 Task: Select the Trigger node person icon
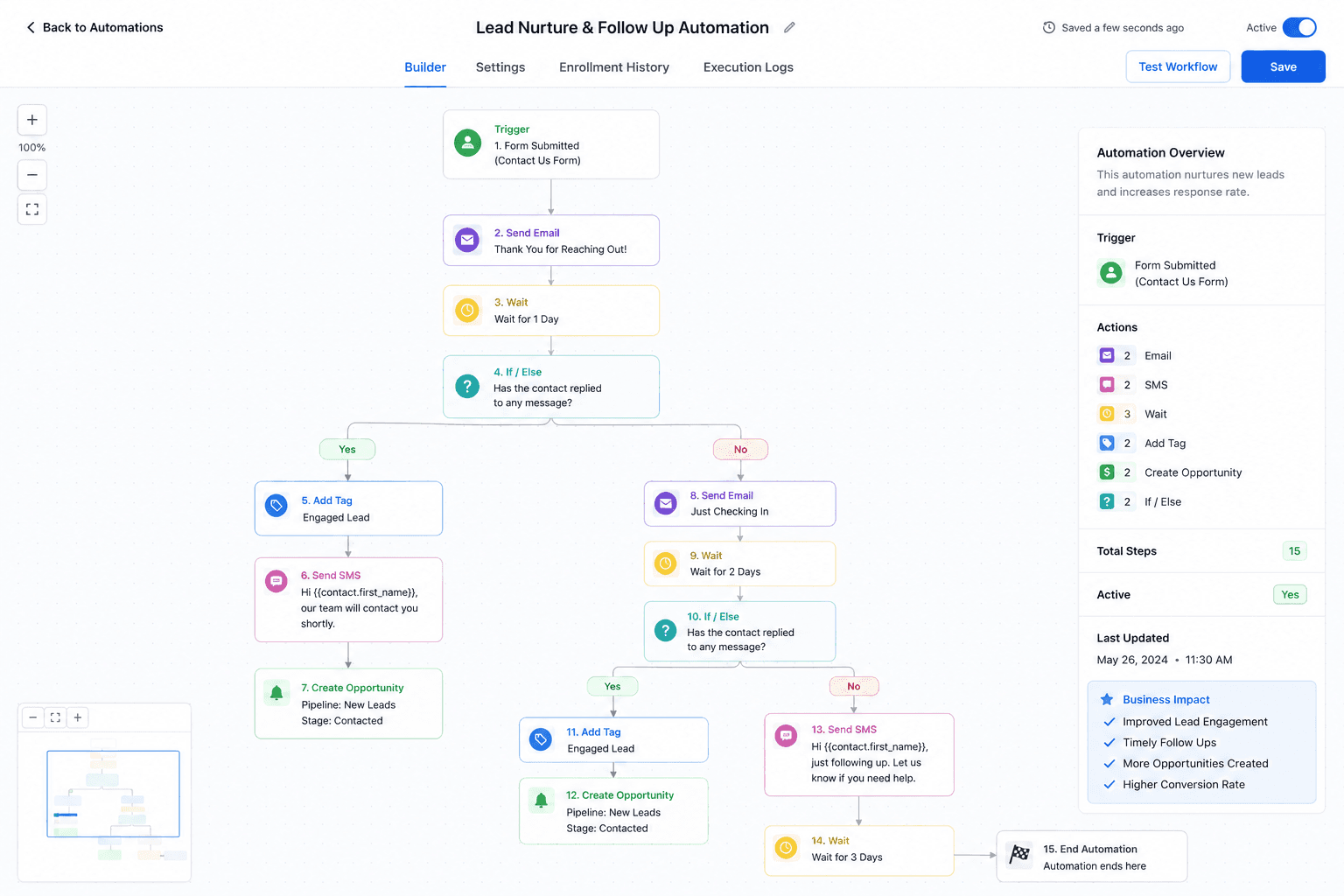[468, 143]
